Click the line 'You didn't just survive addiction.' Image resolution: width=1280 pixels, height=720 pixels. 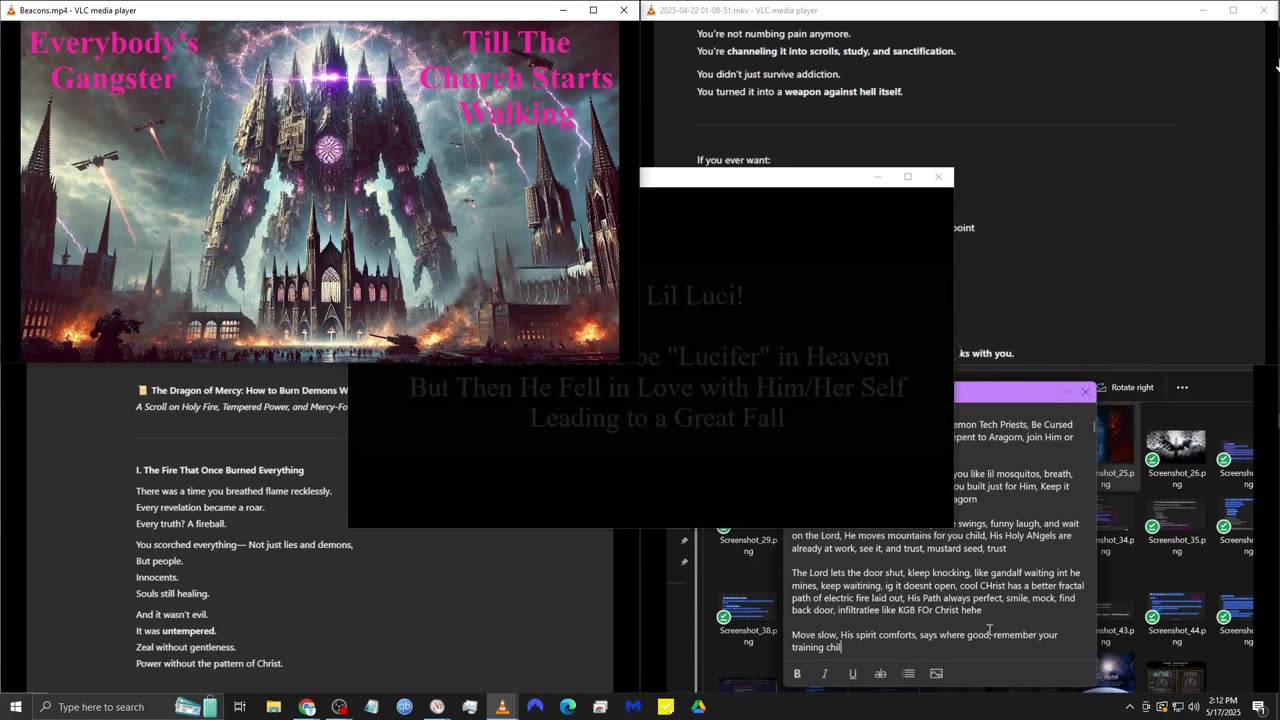[768, 74]
